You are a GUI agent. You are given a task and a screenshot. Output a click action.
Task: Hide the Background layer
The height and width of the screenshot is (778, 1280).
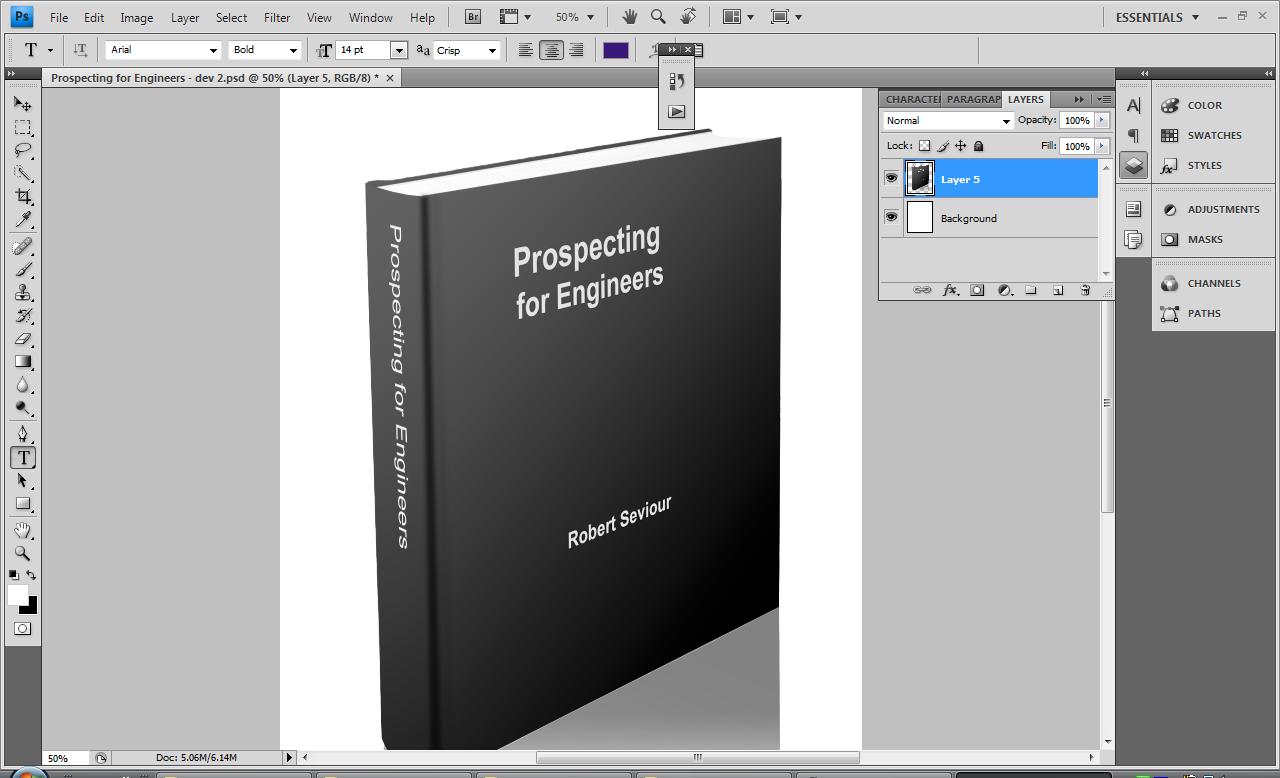890,217
